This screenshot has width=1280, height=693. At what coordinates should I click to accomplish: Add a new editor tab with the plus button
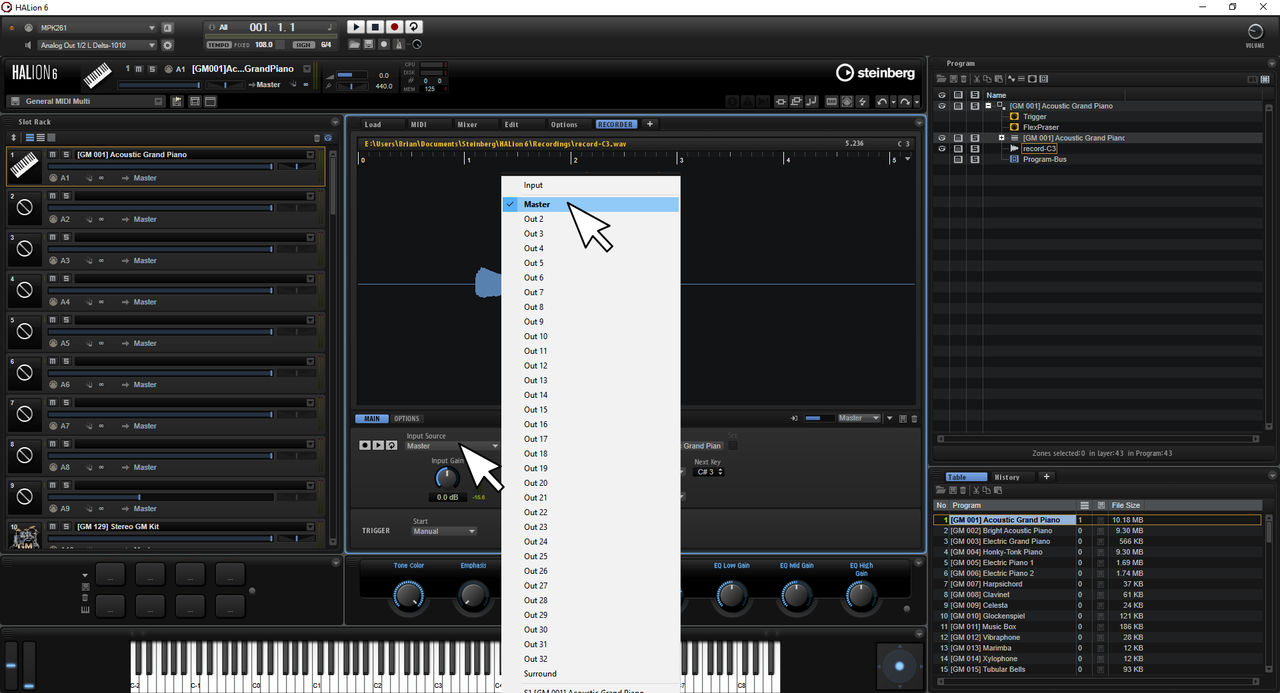(649, 124)
